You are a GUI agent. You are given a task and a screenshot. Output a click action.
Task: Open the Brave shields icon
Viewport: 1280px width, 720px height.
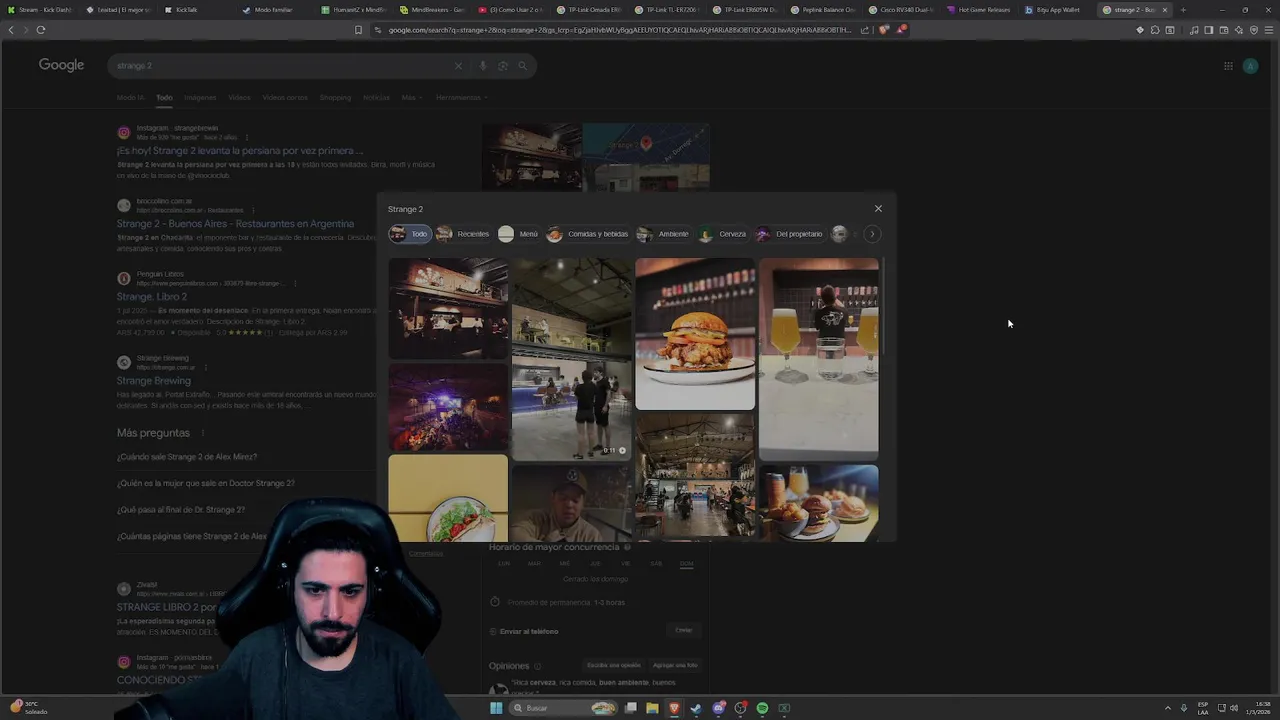pos(884,30)
